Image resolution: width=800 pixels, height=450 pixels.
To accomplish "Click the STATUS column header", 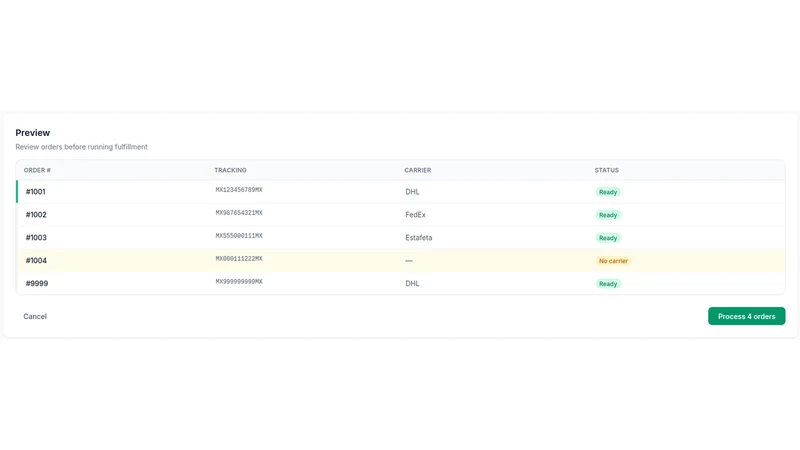I will (x=607, y=170).
